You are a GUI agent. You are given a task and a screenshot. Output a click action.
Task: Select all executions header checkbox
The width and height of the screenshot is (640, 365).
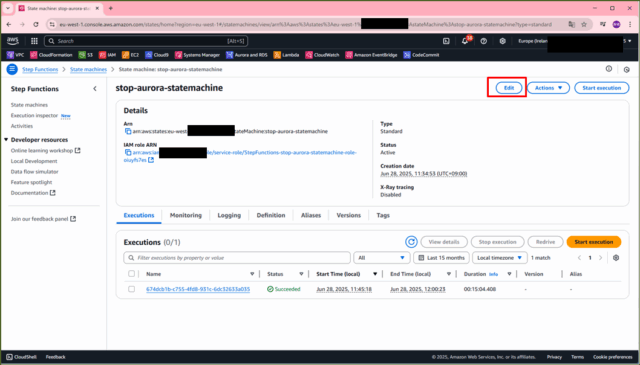click(x=131, y=274)
